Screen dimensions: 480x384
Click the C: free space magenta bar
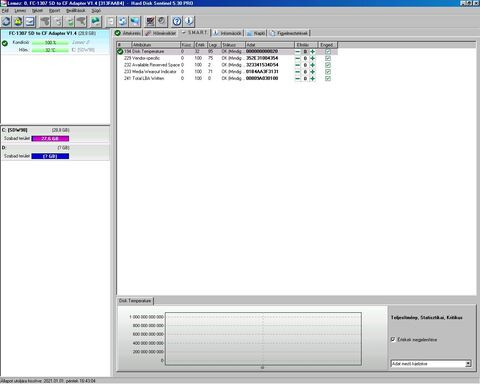pyautogui.click(x=50, y=138)
